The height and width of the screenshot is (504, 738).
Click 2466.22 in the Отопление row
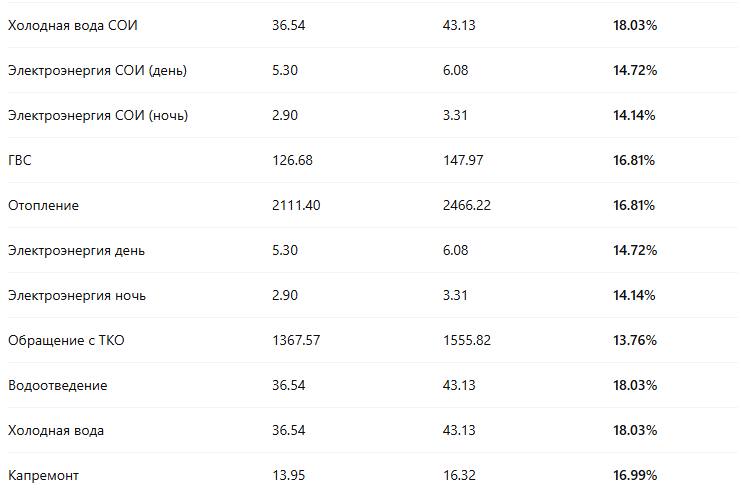tap(467, 206)
